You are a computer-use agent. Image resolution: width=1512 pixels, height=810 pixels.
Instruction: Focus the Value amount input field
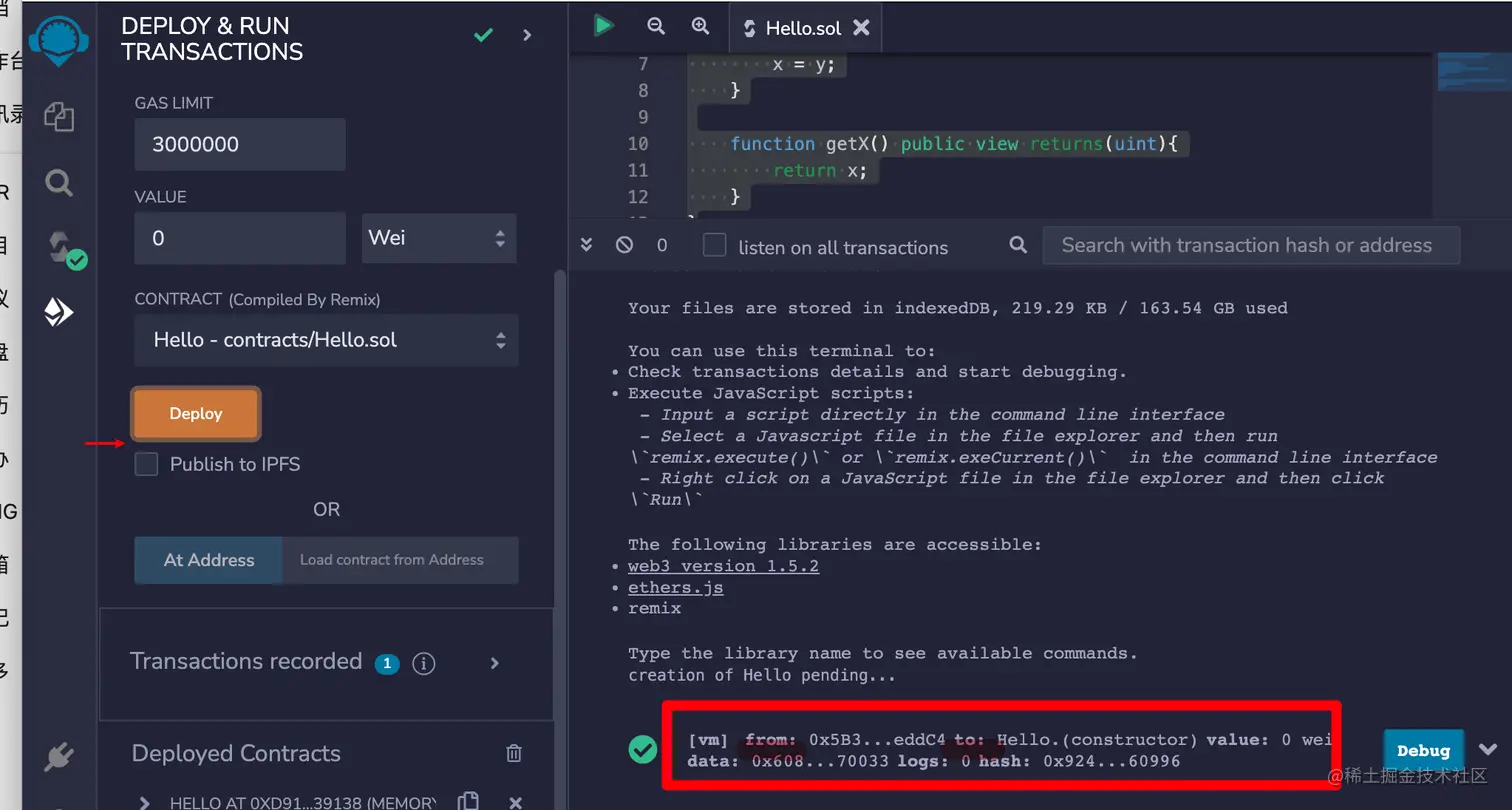tap(240, 238)
